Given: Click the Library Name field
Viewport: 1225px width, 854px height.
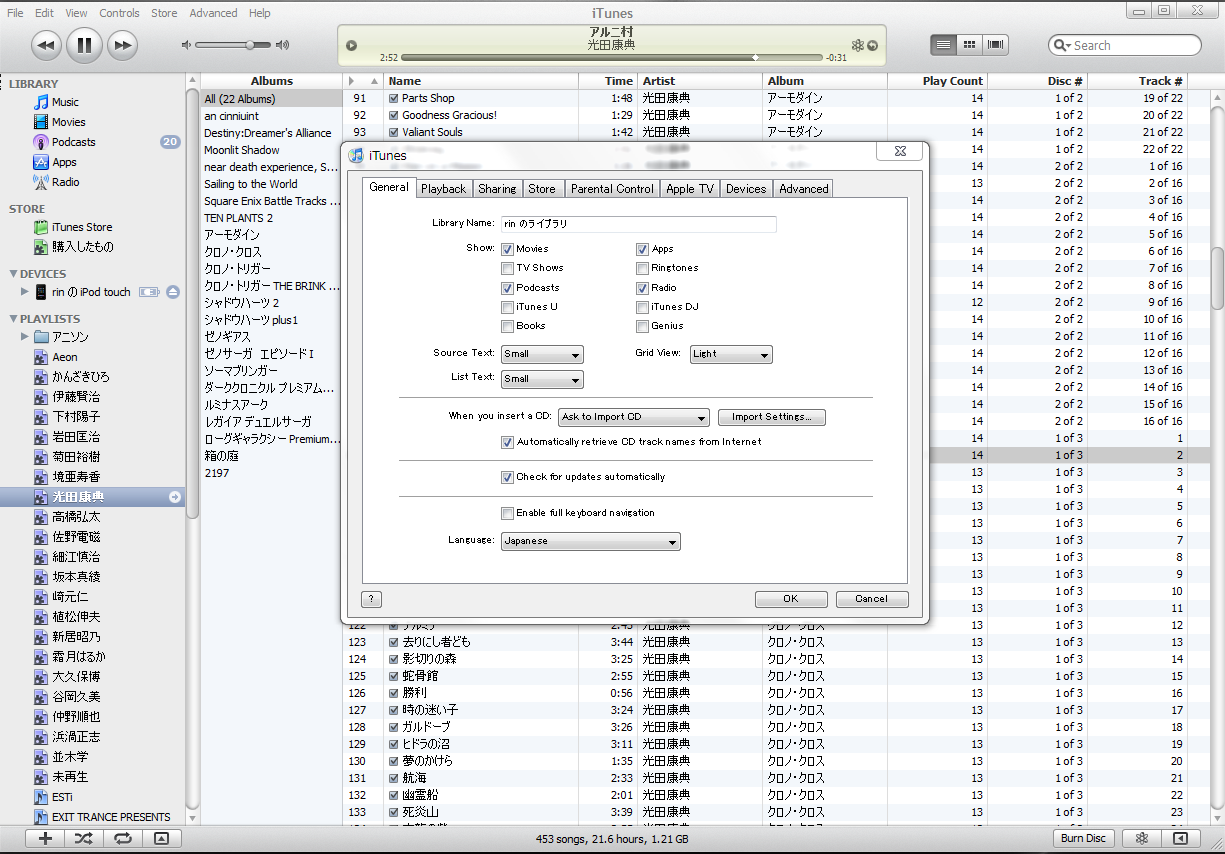Looking at the screenshot, I should click(x=638, y=224).
